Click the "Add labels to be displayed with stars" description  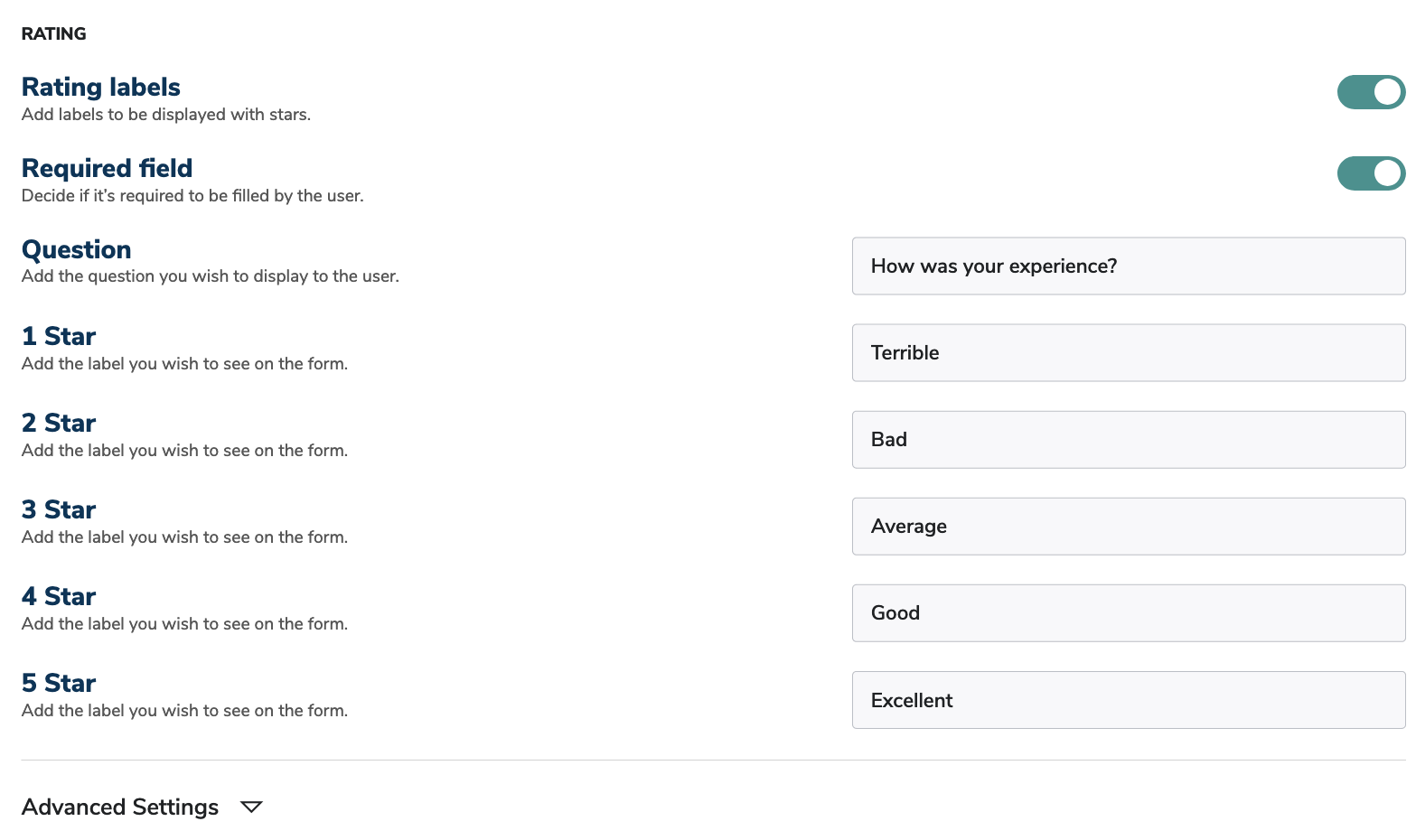[x=166, y=115]
